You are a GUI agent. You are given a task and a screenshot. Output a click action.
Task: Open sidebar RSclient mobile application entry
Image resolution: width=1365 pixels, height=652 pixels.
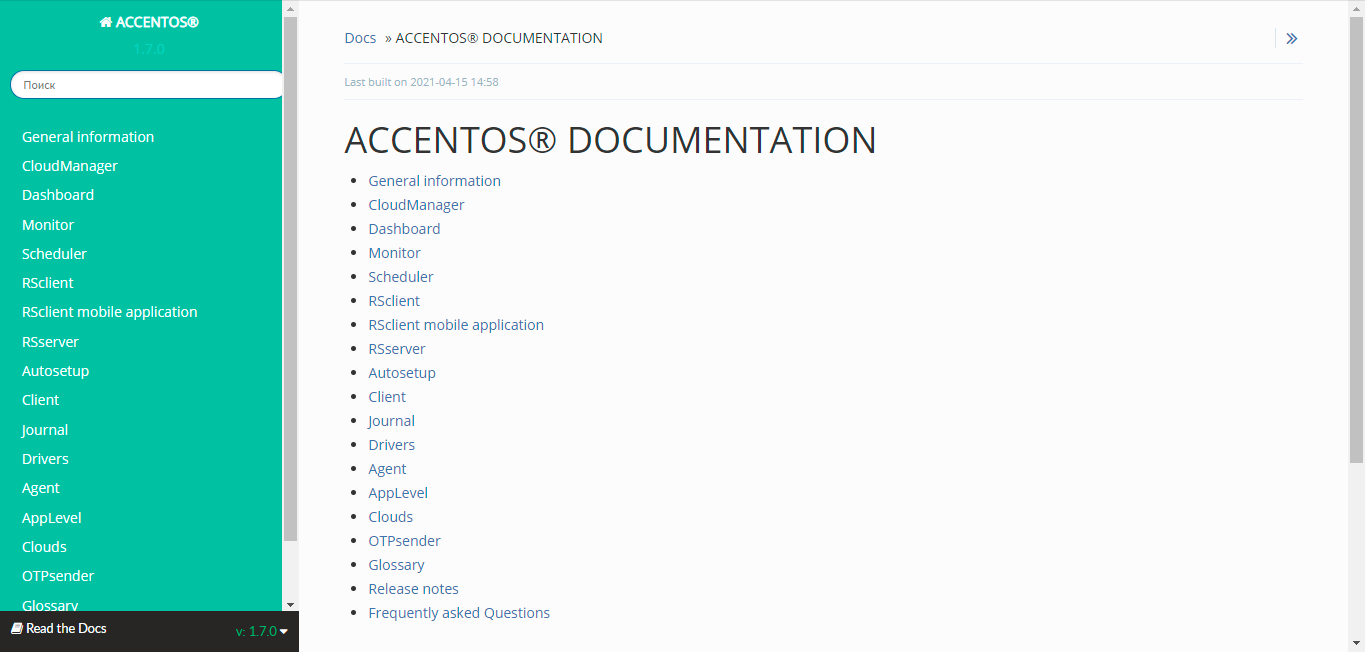pos(110,312)
